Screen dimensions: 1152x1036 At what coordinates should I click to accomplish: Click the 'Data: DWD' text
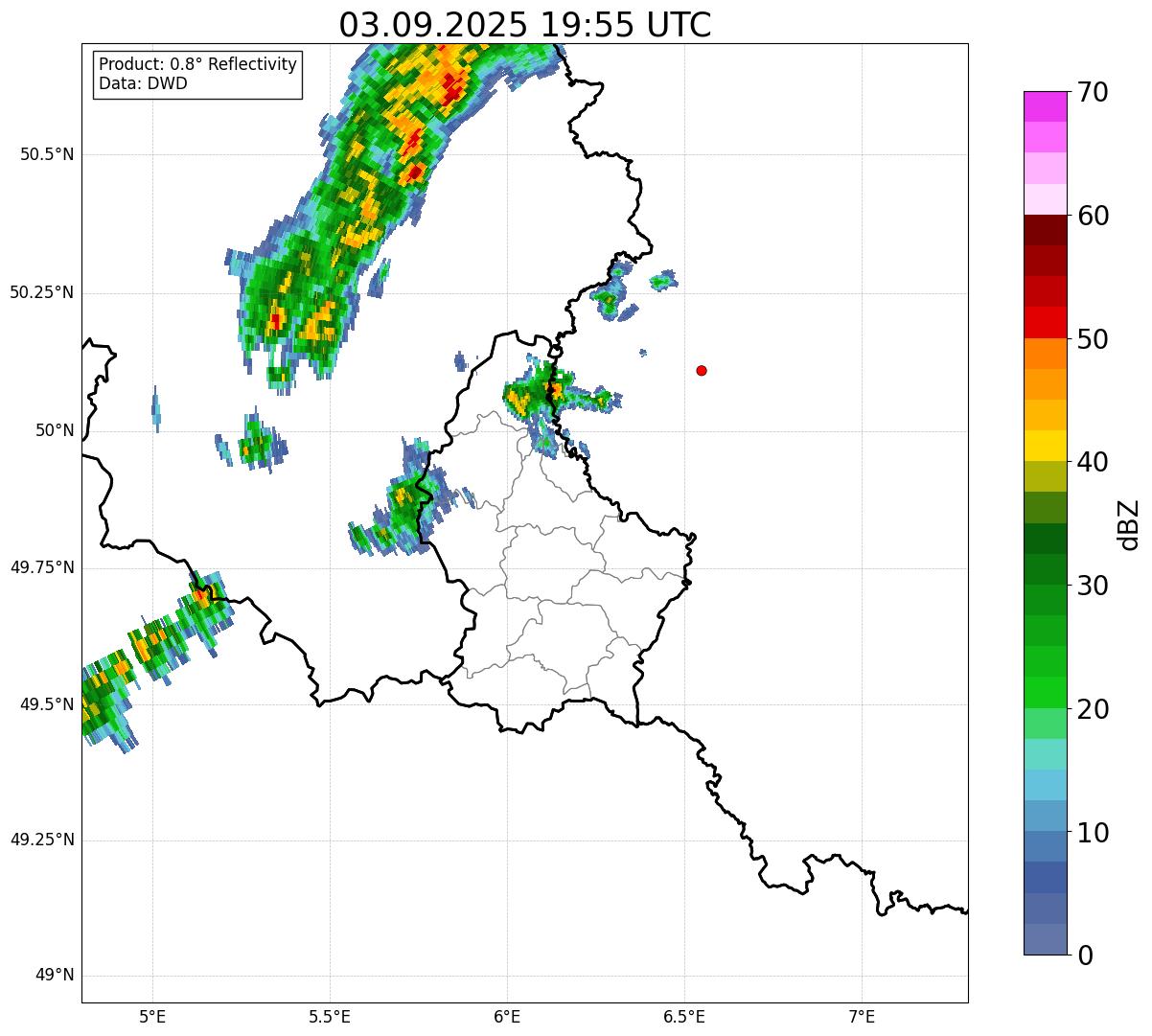click(143, 83)
